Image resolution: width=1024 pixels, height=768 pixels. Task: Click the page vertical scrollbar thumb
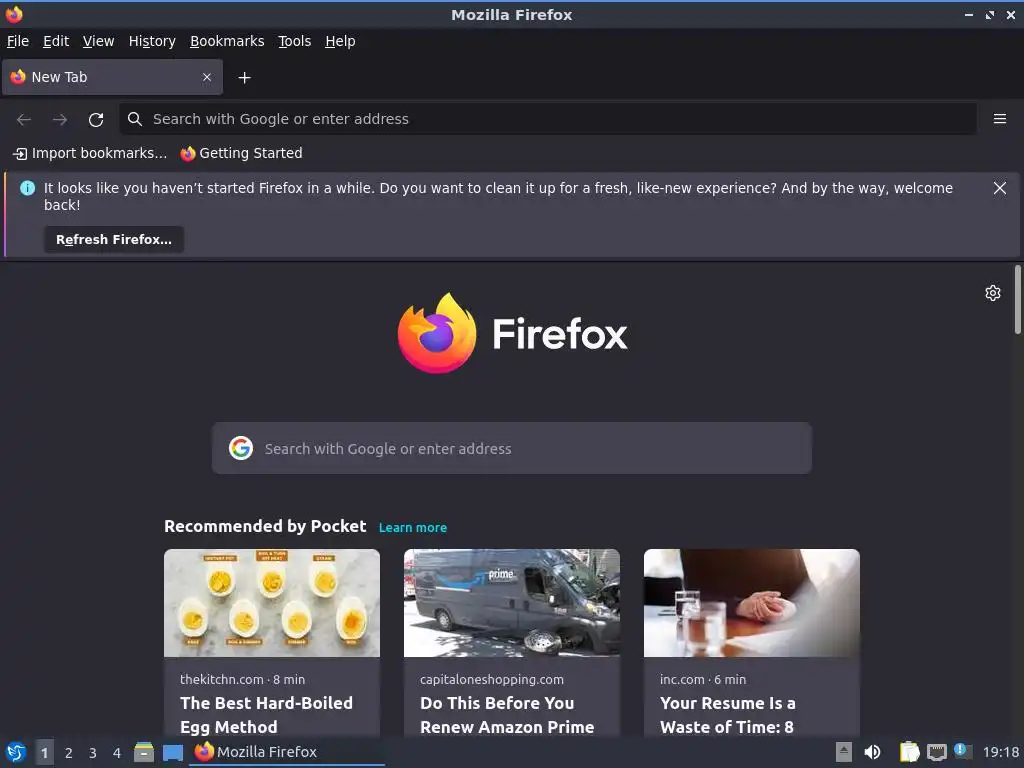pos(1017,299)
